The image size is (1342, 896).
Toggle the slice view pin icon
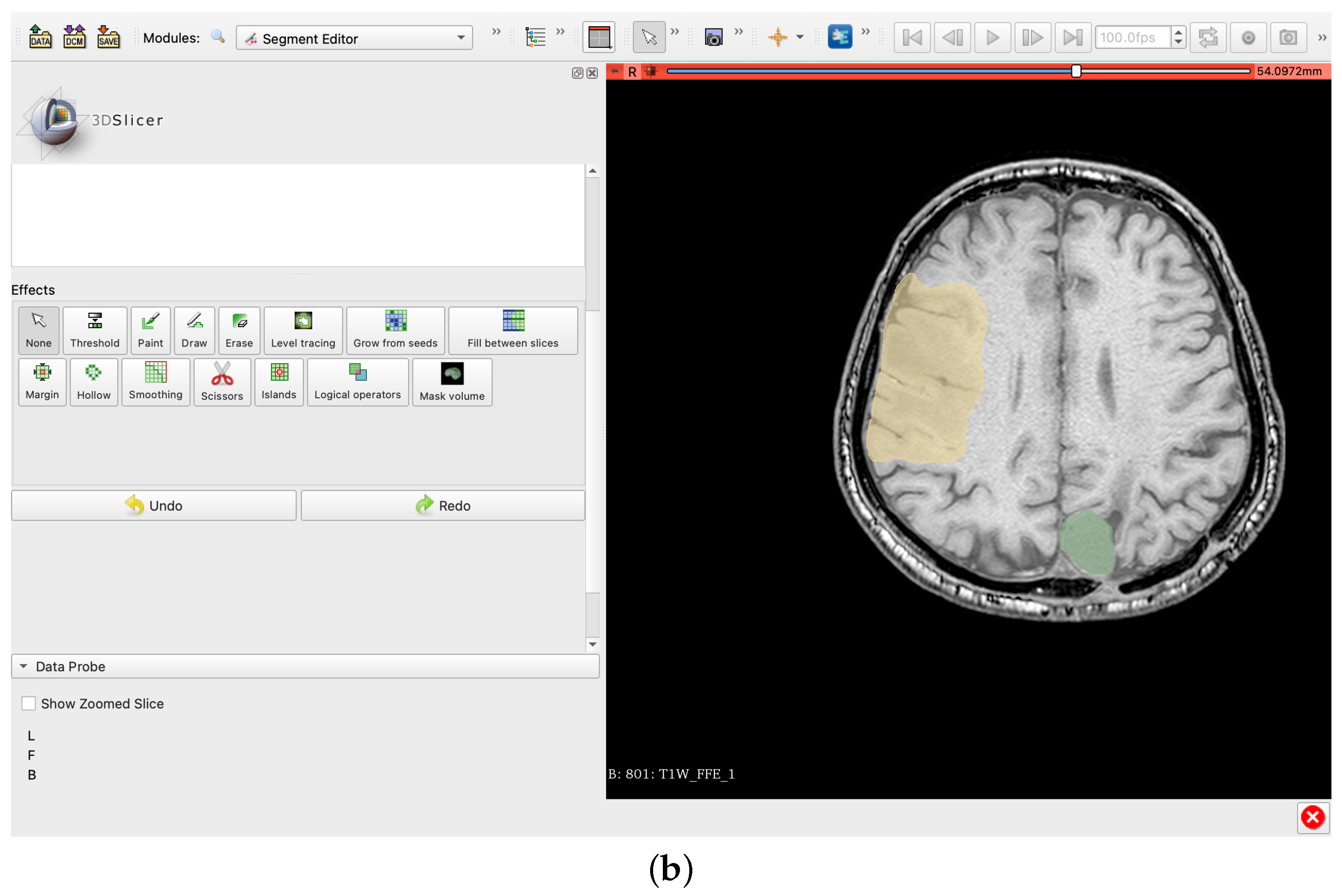pyautogui.click(x=615, y=71)
